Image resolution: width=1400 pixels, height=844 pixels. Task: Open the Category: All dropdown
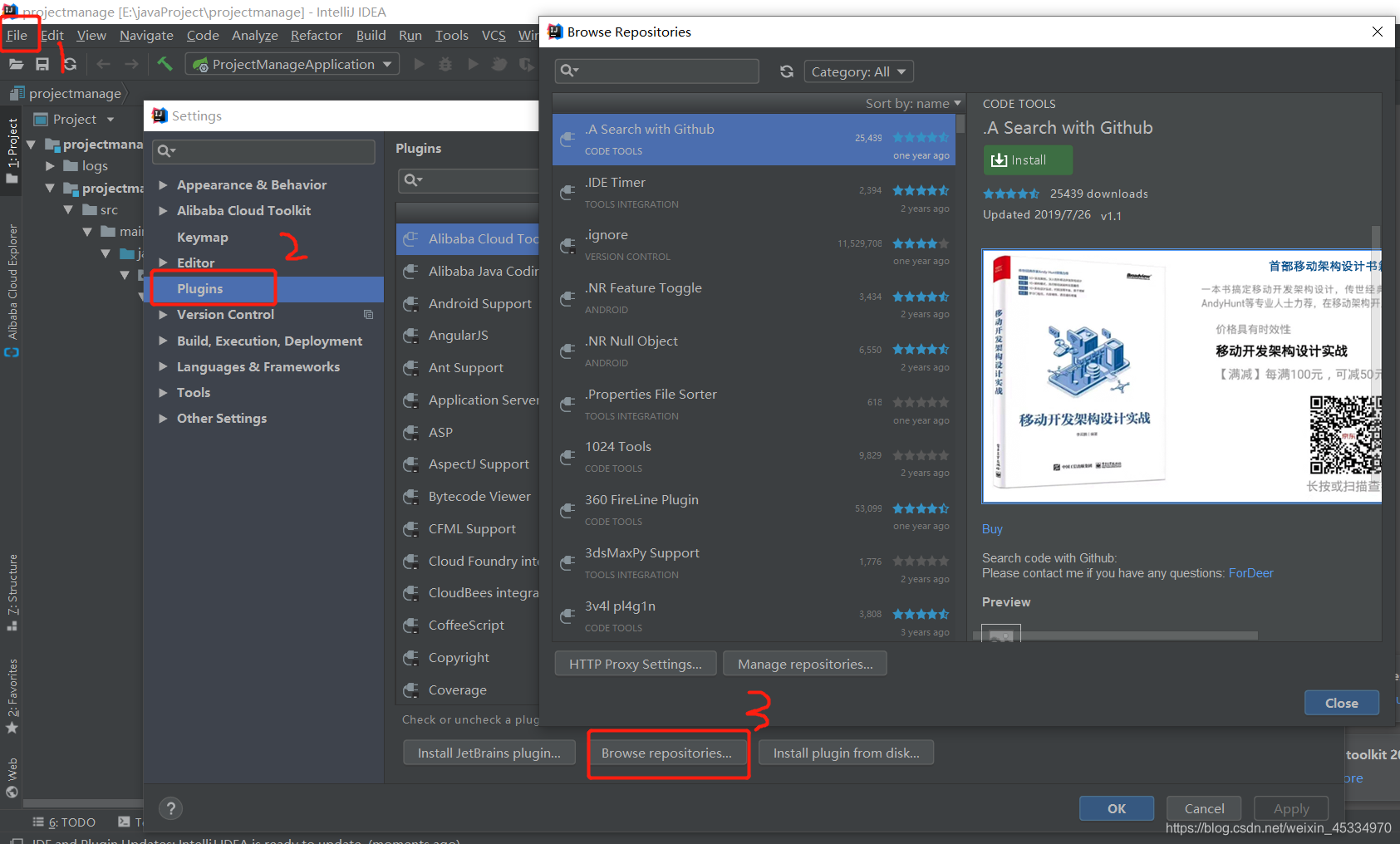click(x=859, y=71)
